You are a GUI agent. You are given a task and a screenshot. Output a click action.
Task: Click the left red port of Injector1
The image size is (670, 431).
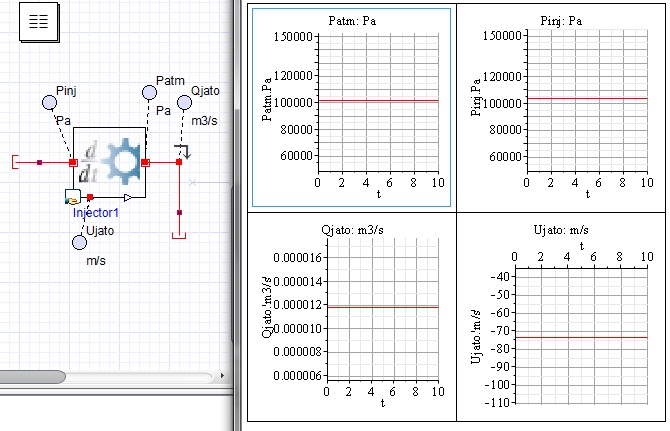(x=73, y=161)
